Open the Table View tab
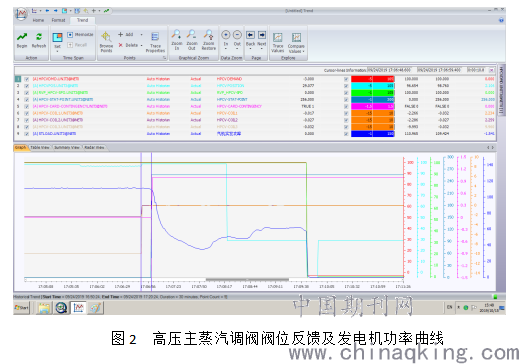 (40, 147)
